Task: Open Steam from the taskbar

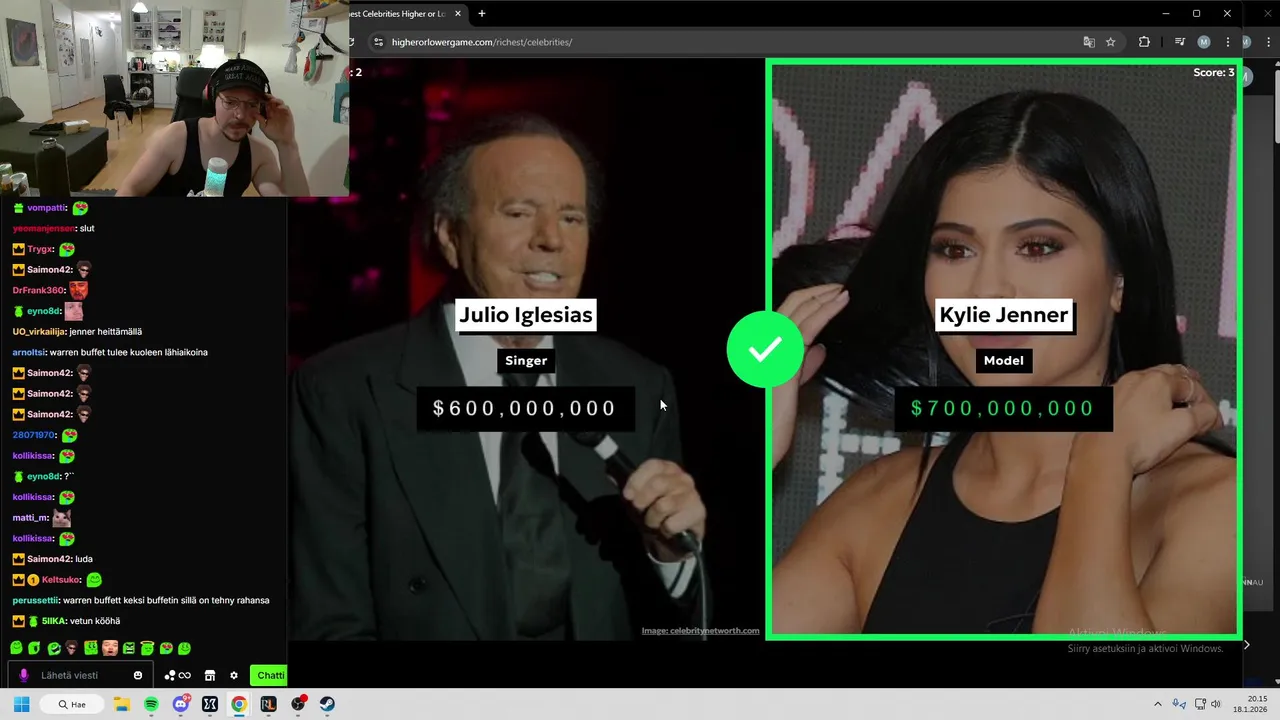Action: pos(327,704)
